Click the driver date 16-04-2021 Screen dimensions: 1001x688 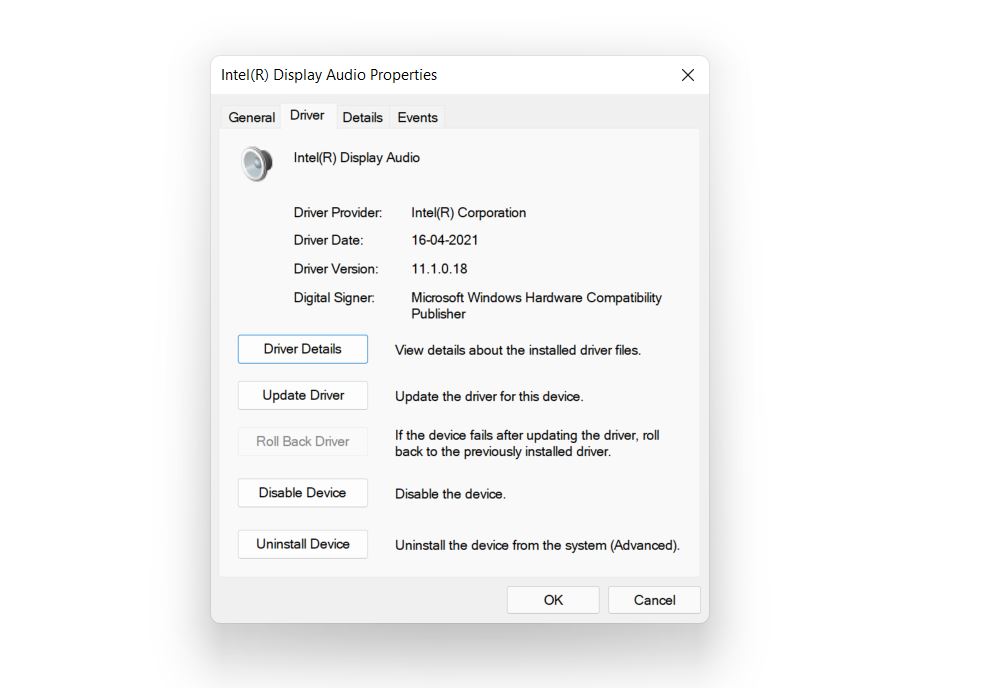tap(444, 240)
